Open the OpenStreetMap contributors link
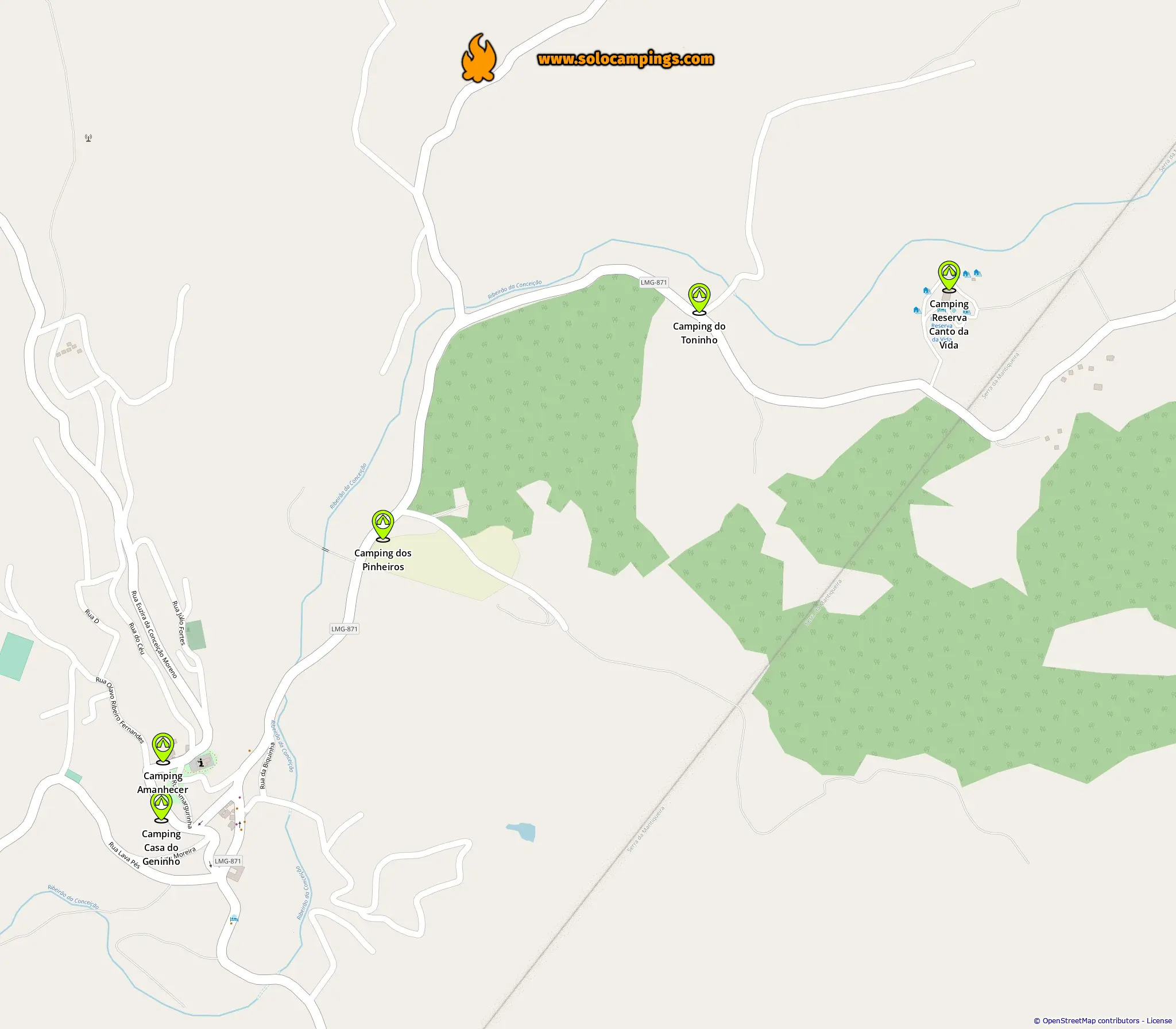Image resolution: width=1176 pixels, height=1029 pixels. pos(1090,1020)
